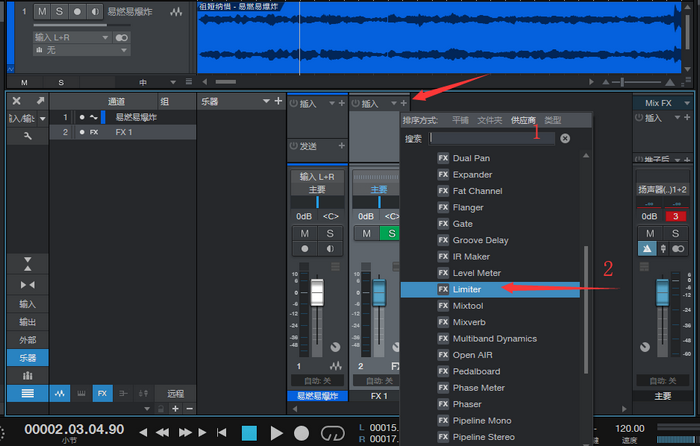Open the 乐器 panel dropdown arrow
This screenshot has width=700, height=446.
[265, 101]
